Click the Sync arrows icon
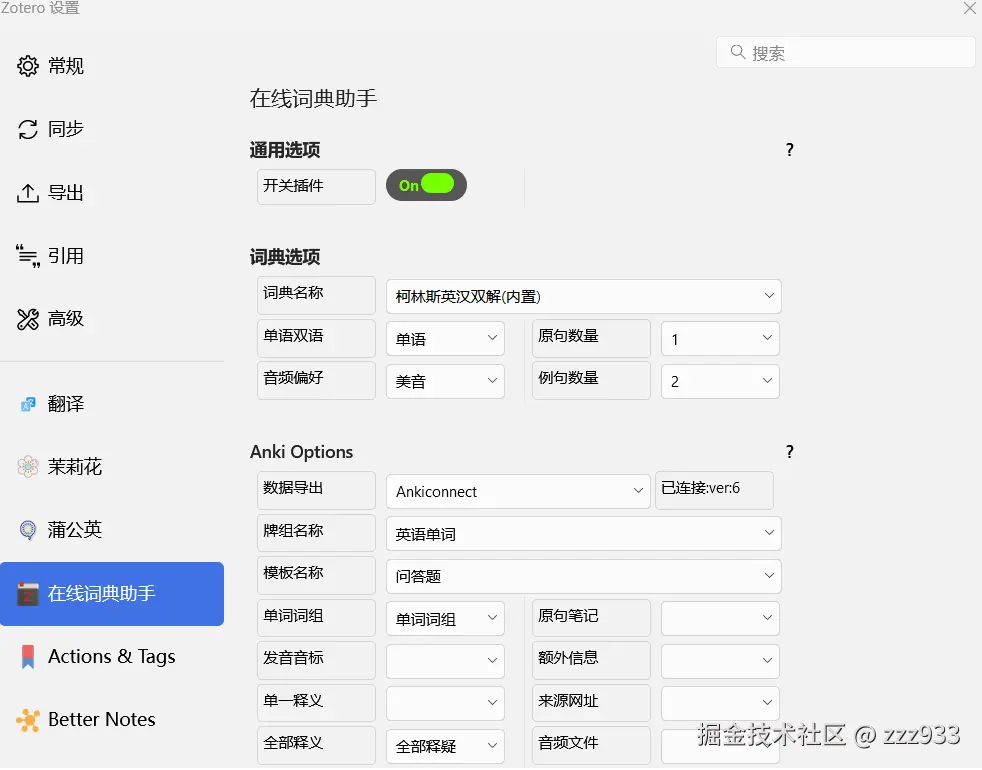The image size is (982, 770). tap(28, 129)
